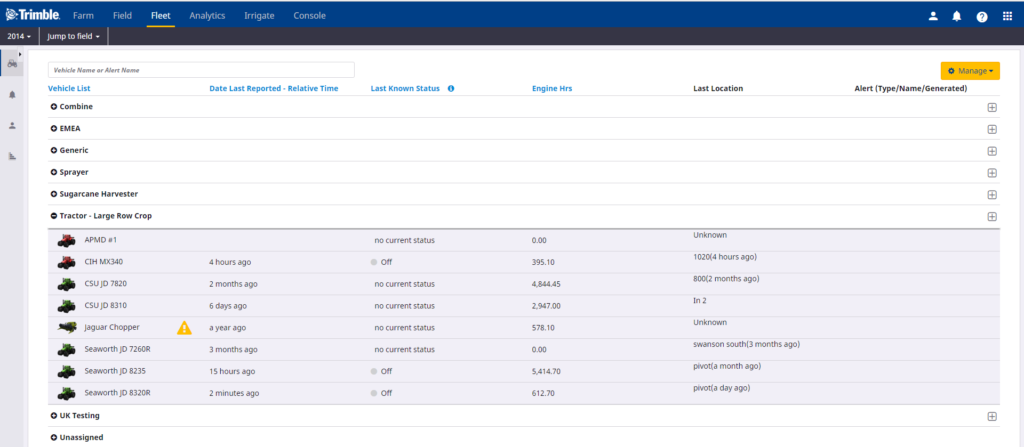Sort by Last Known Status column
Image resolution: width=1024 pixels, height=447 pixels.
tap(405, 88)
